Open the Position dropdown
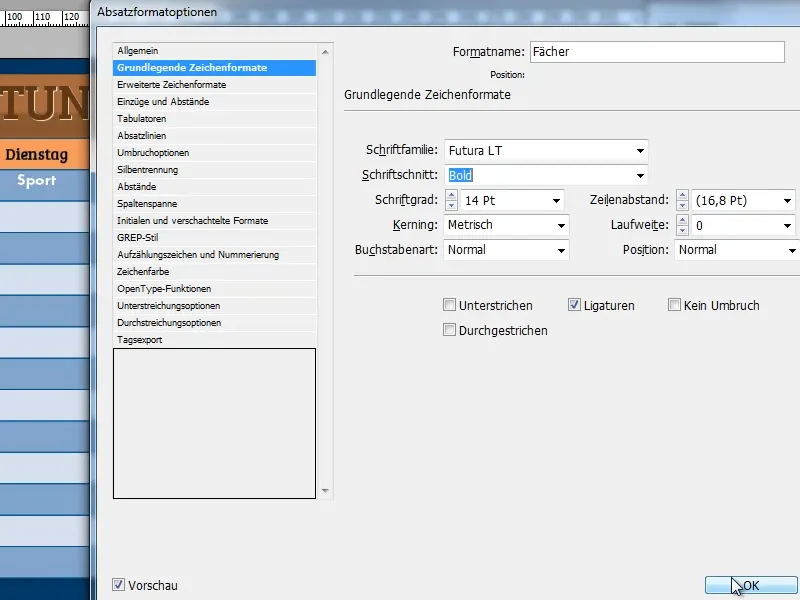Screen dimensions: 800x600 [791, 250]
